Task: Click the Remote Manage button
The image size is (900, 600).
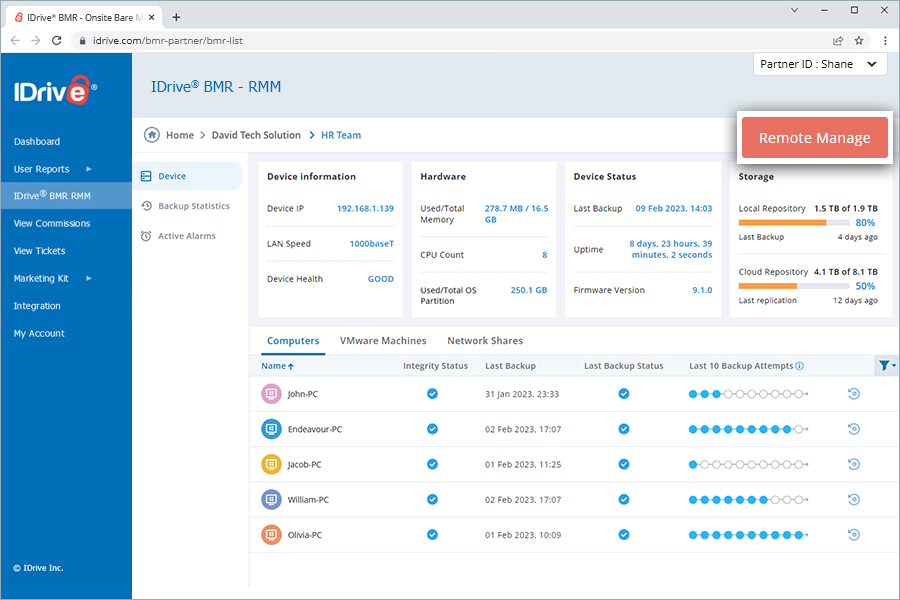Action: click(x=814, y=138)
